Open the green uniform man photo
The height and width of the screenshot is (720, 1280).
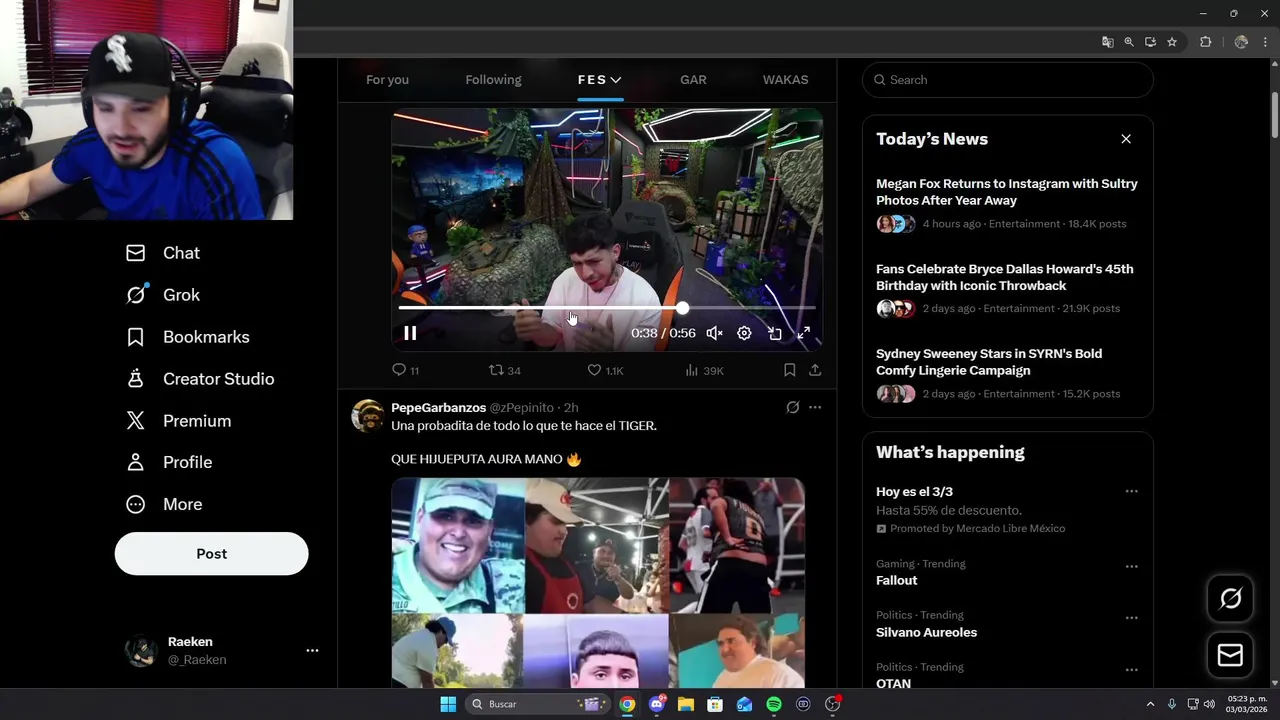pyautogui.click(x=457, y=545)
